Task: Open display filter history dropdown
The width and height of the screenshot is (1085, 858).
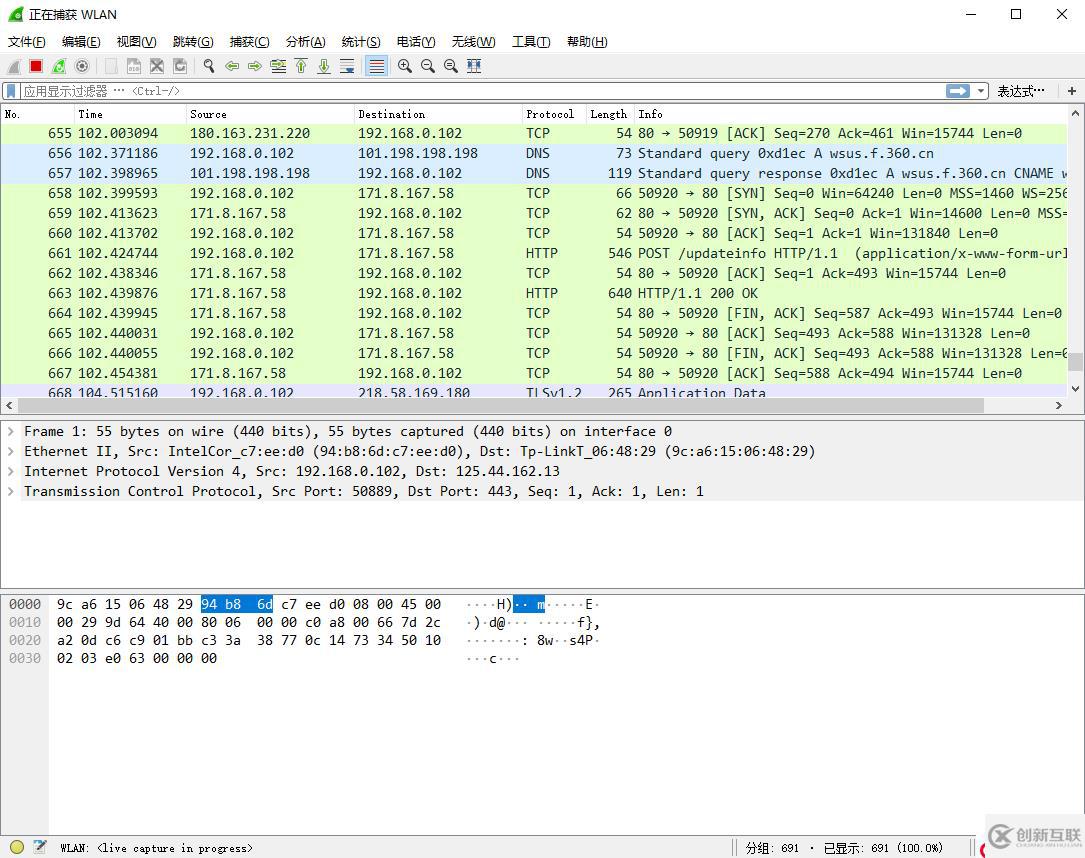Action: [981, 91]
